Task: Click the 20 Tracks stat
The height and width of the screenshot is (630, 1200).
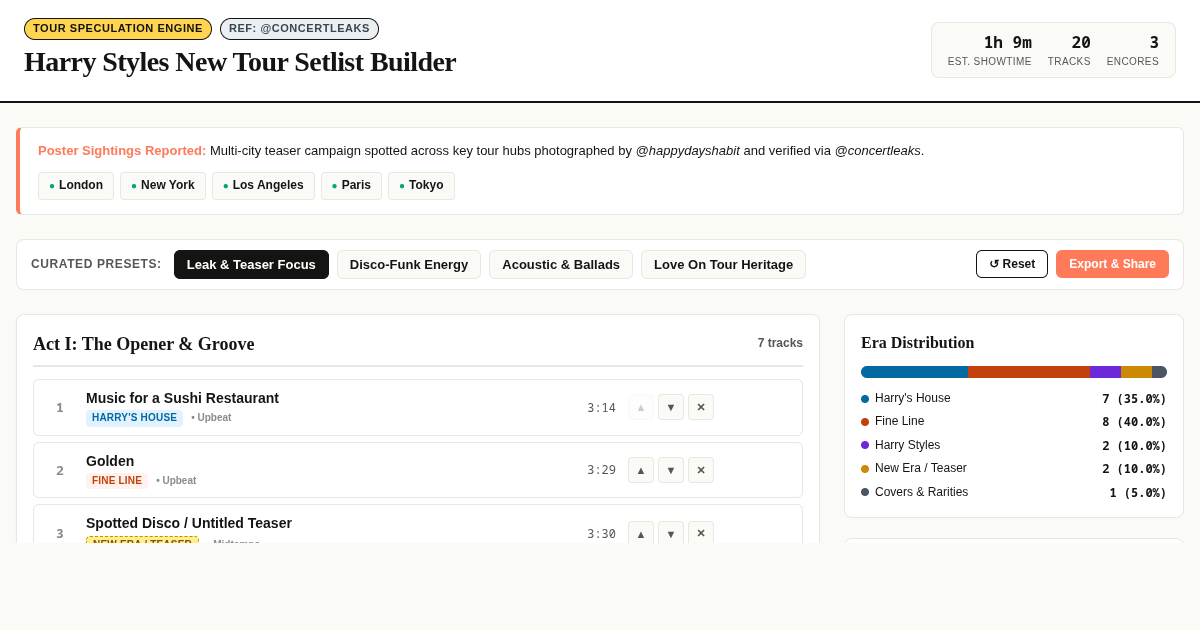Action: 1069,50
